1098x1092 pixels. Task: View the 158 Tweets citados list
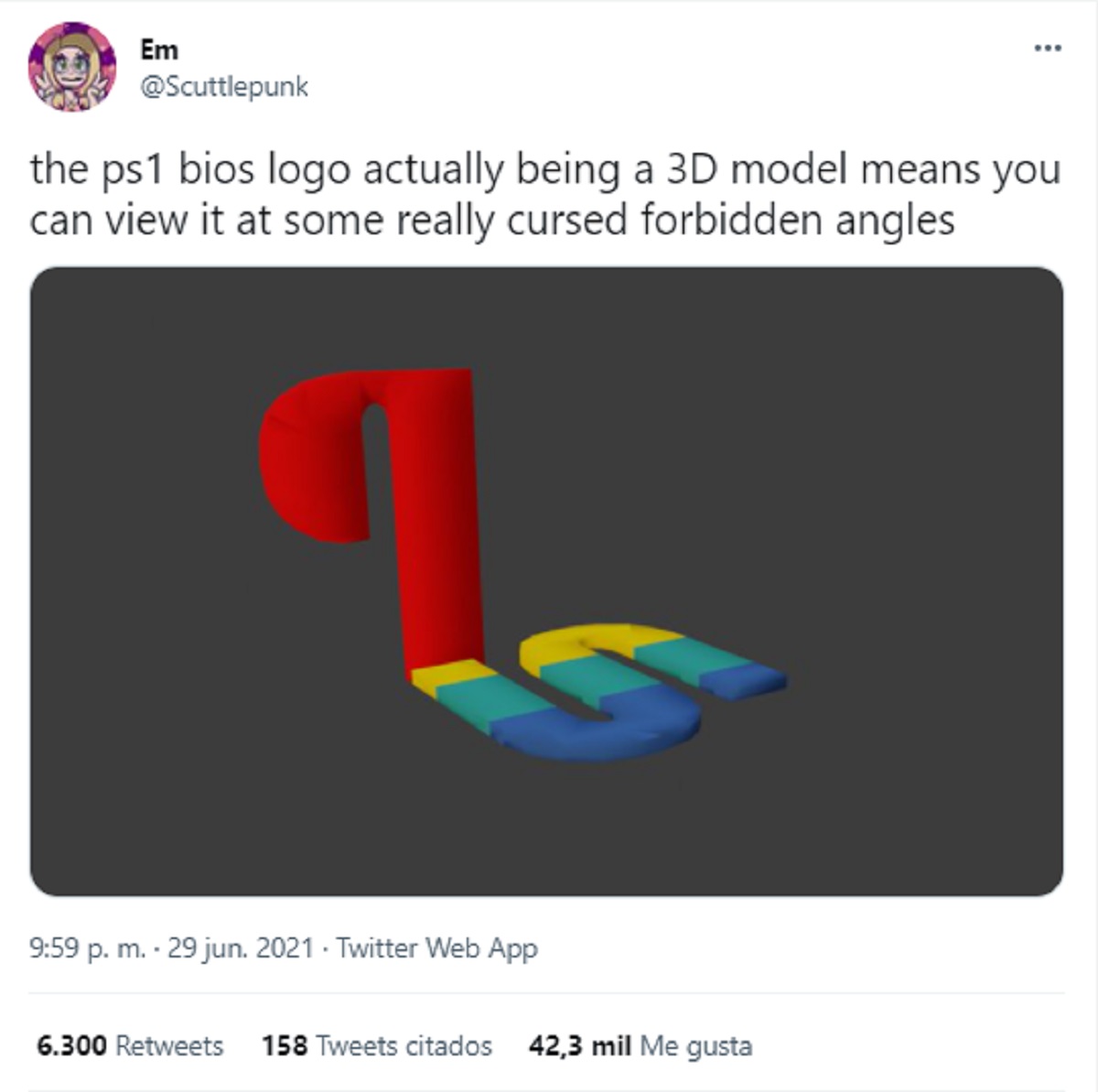(x=376, y=1045)
